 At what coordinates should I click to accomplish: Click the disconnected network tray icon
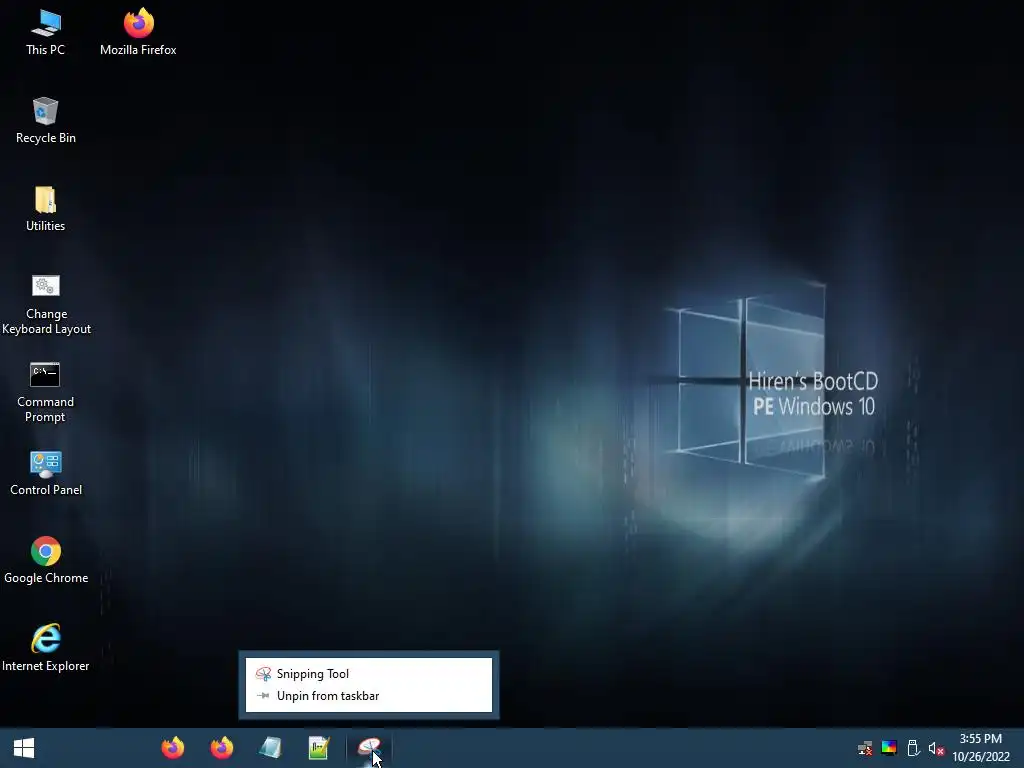point(865,748)
